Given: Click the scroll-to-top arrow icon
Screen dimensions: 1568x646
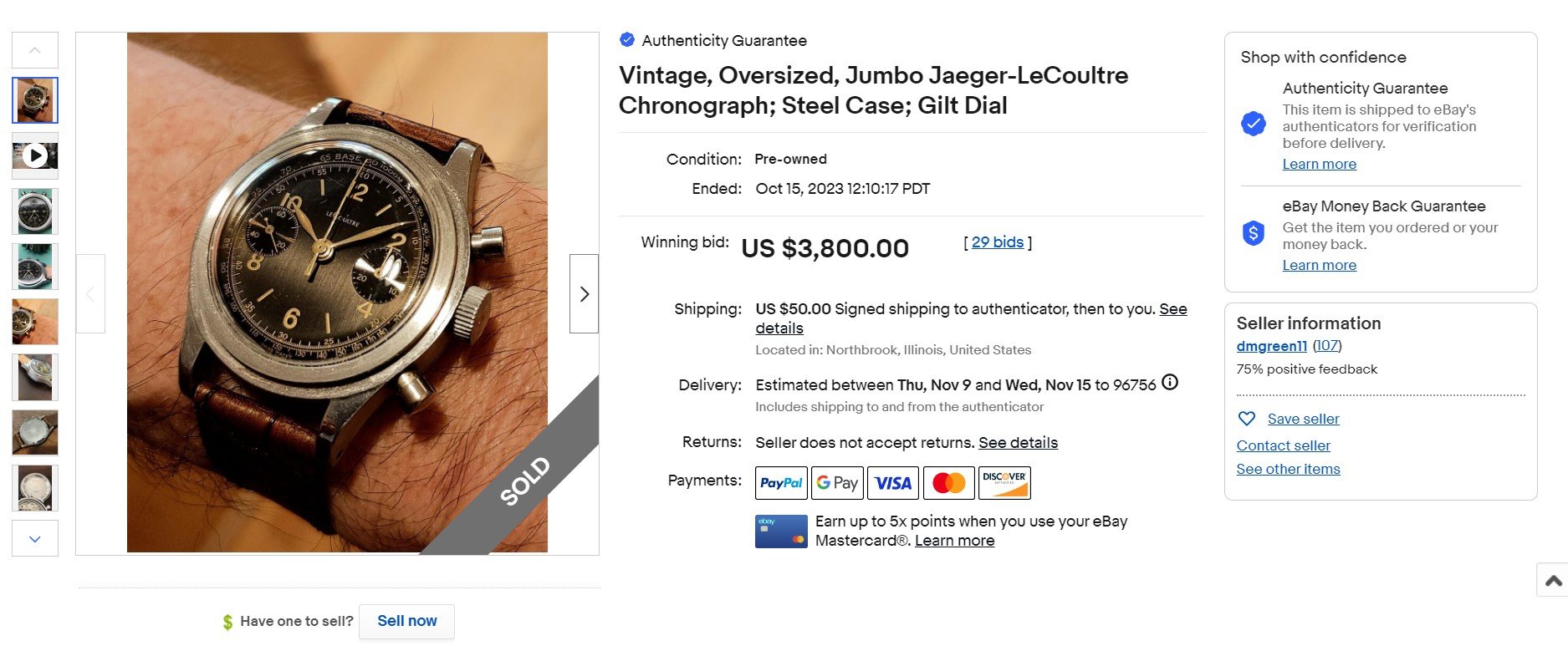Looking at the screenshot, I should pyautogui.click(x=1553, y=581).
